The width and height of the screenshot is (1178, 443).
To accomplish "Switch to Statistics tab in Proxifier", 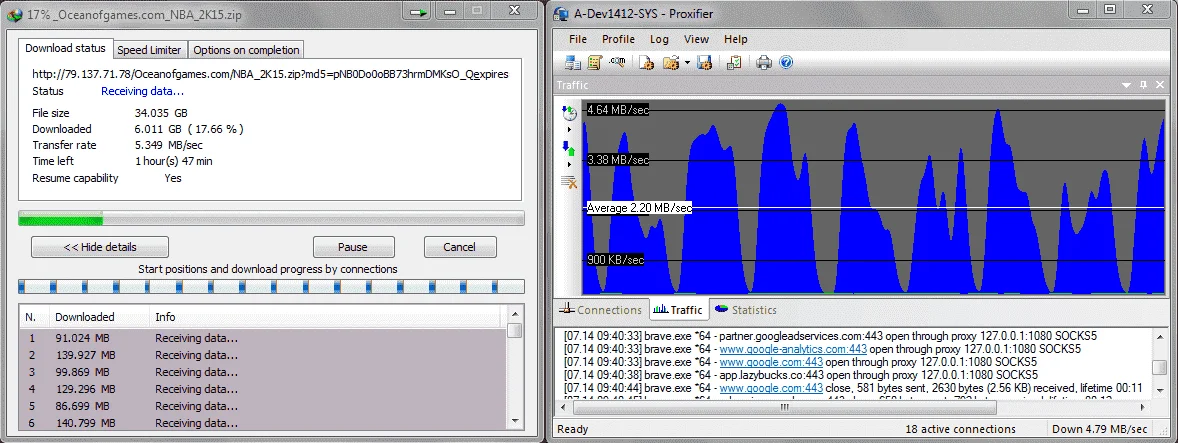I will [x=745, y=309].
